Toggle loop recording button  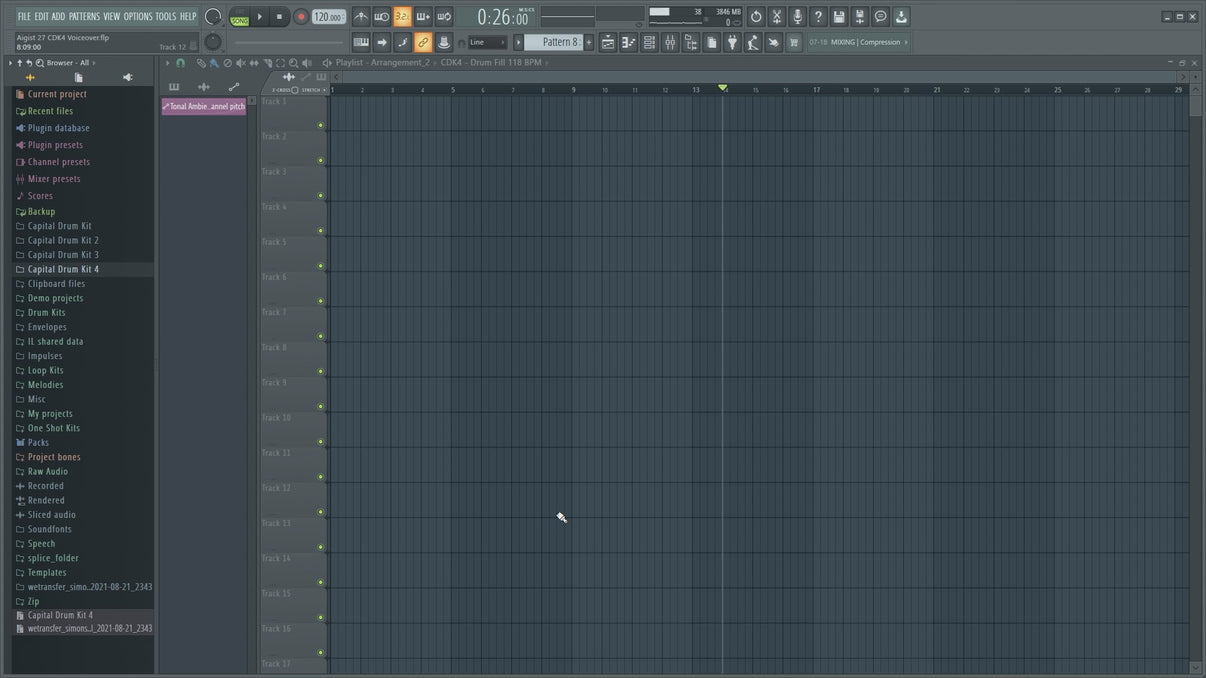coord(444,17)
